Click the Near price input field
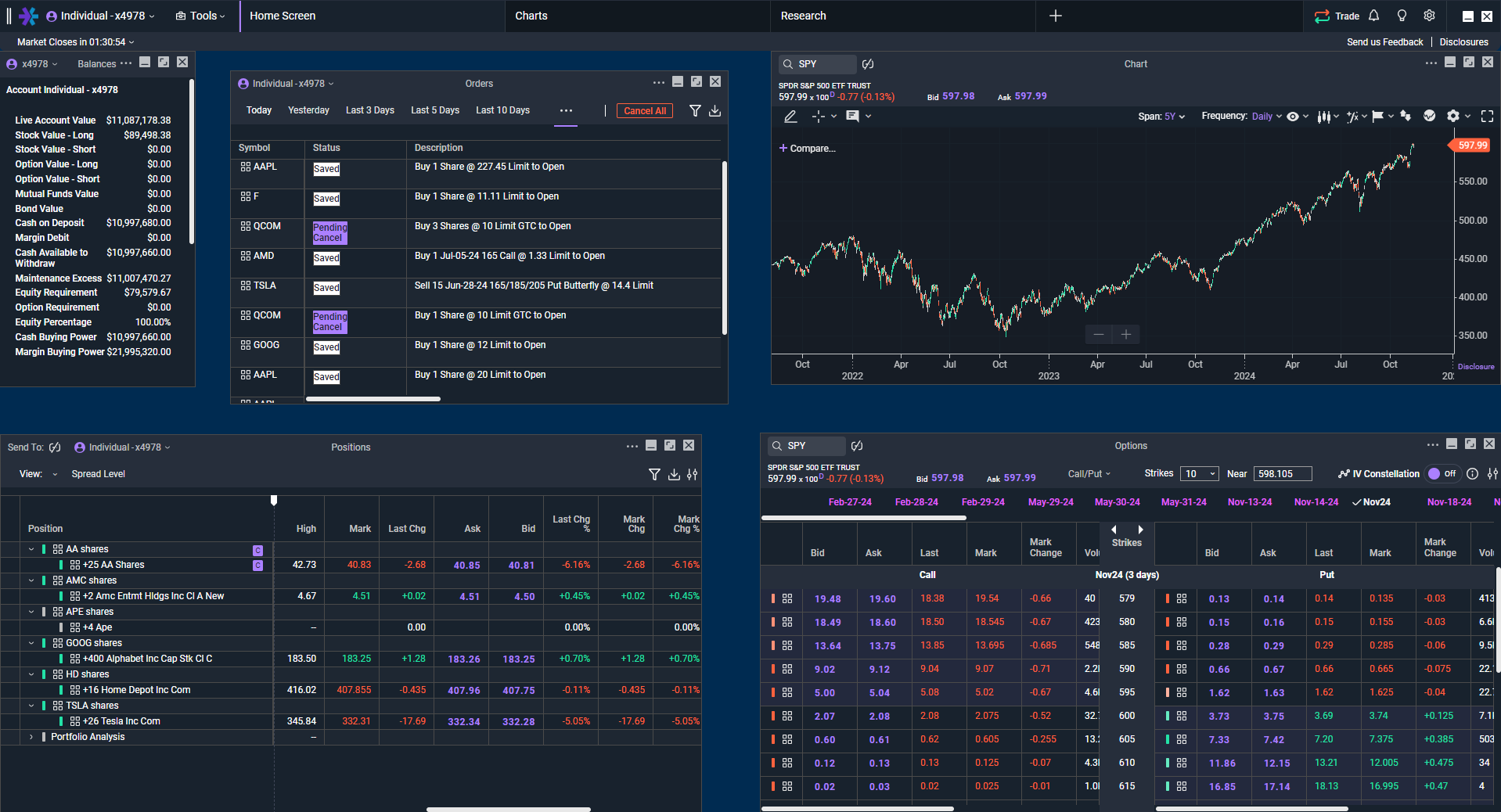The height and width of the screenshot is (812, 1501). pos(1283,474)
